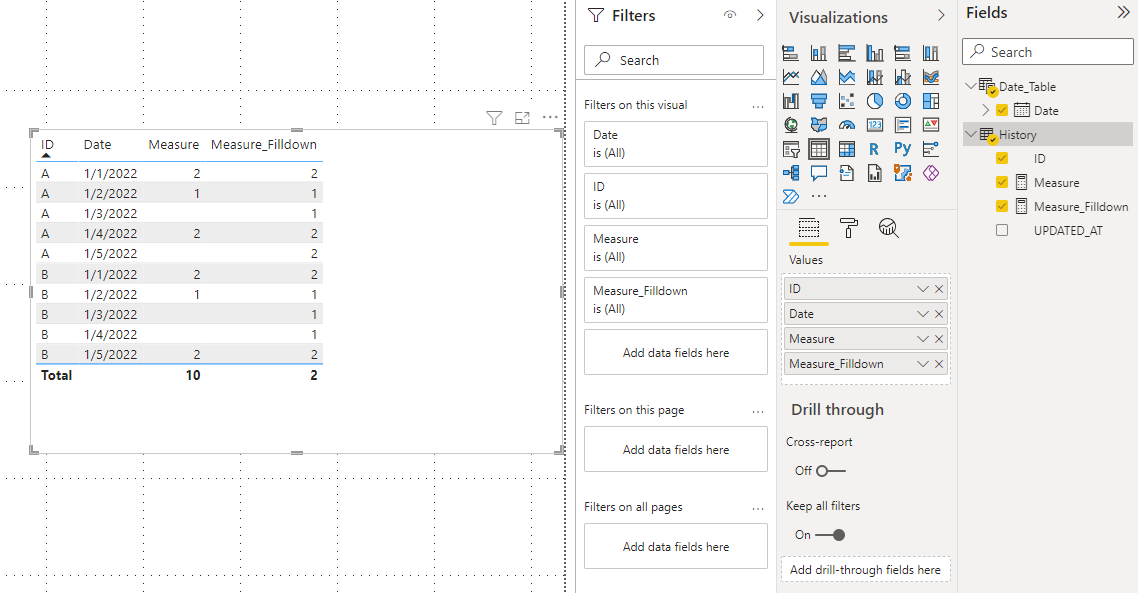Toggle Filters pane eye visibility icon
Screen dimensions: 1138x593
click(730, 15)
